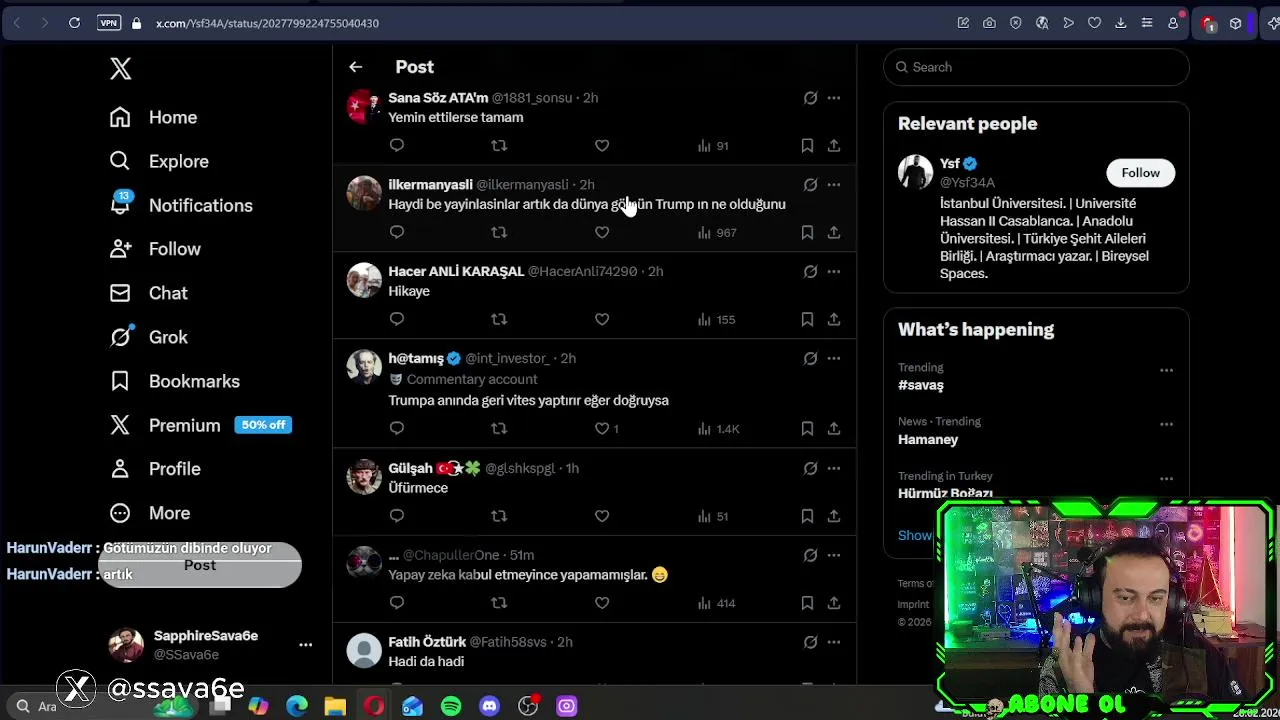
Task: Like the Hacer ANLİ KARAŞAL reply
Action: click(602, 320)
